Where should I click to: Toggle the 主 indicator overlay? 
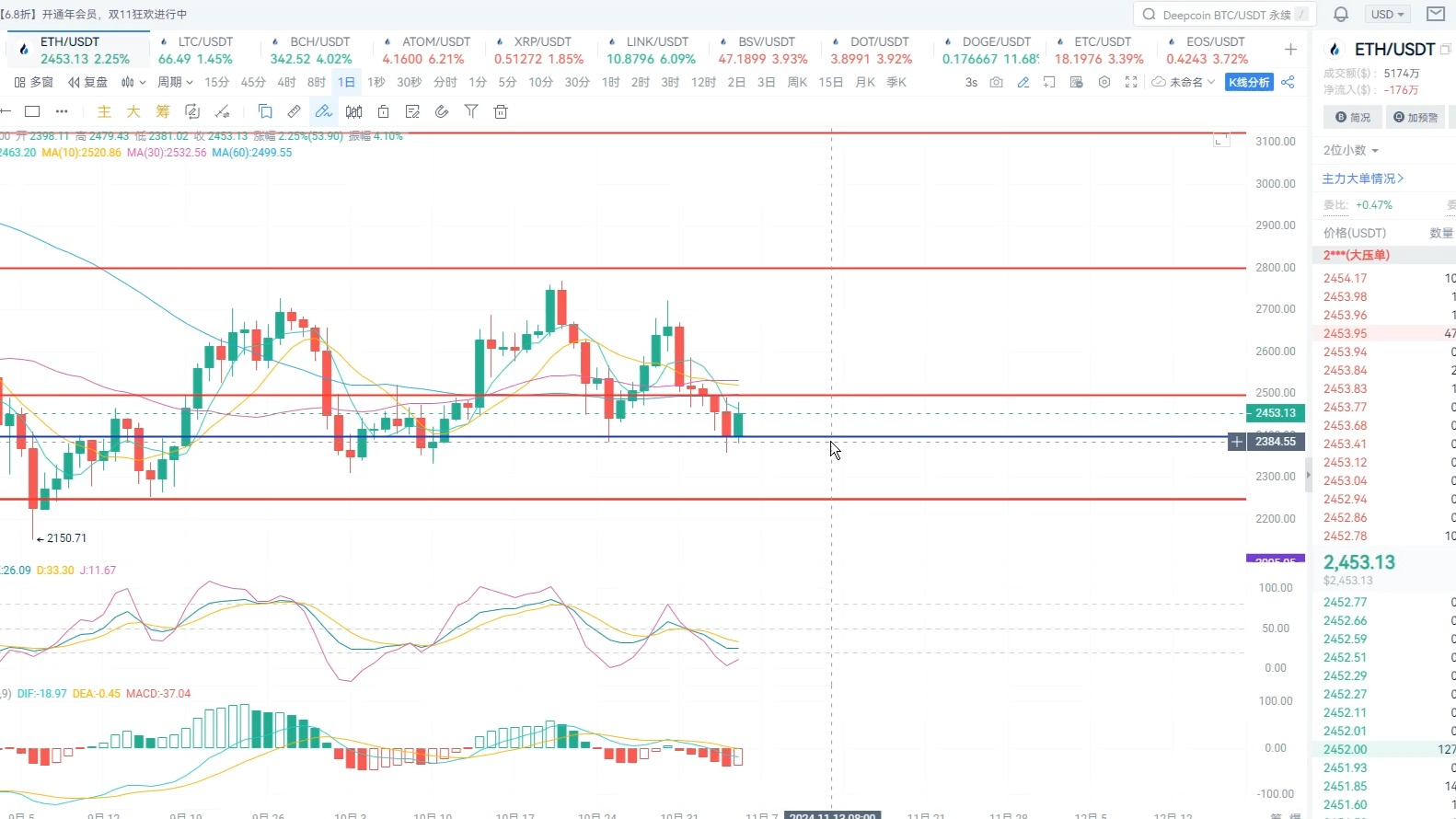tap(104, 111)
